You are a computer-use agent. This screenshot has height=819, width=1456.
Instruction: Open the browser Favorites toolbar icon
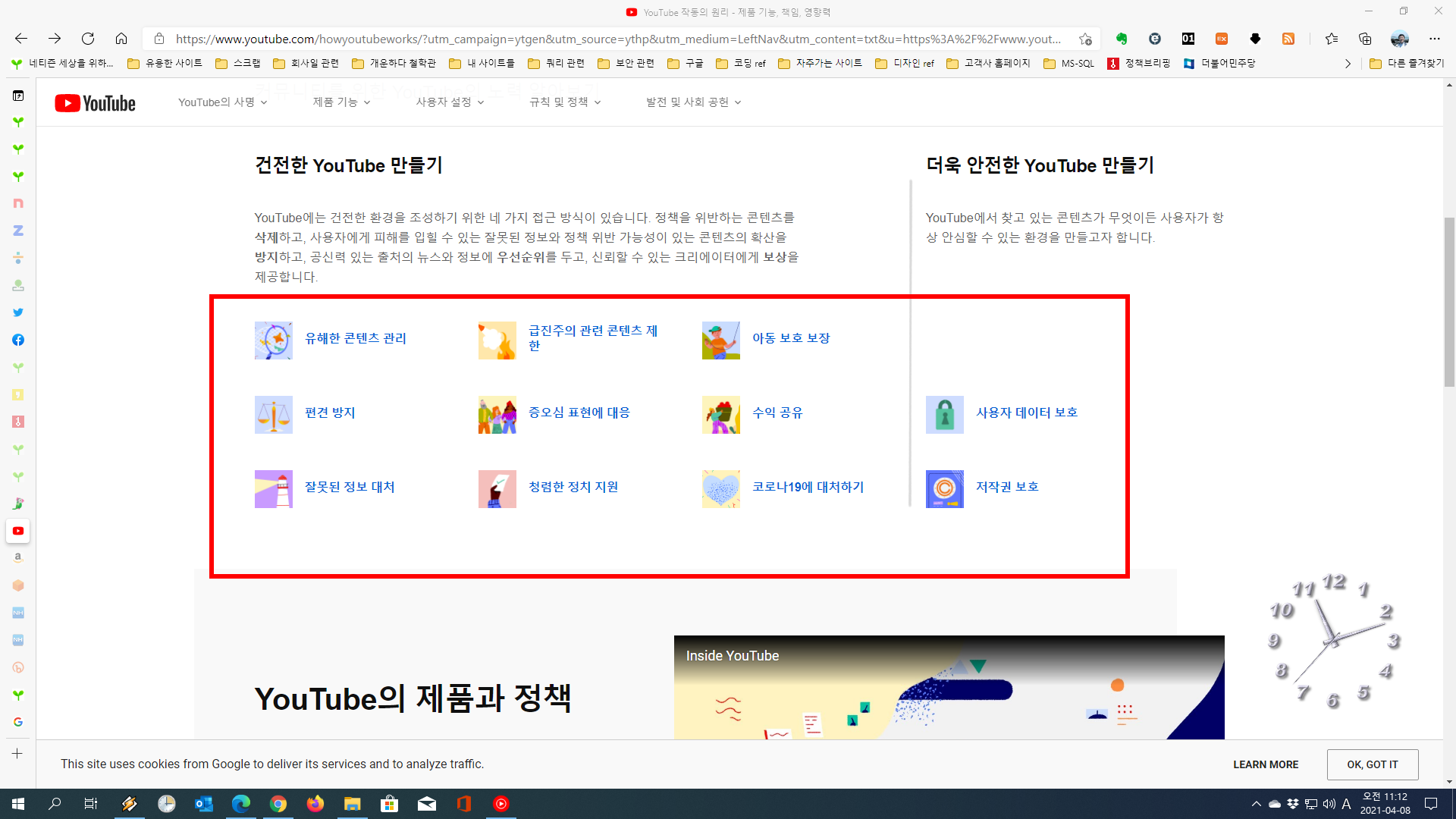click(1332, 39)
